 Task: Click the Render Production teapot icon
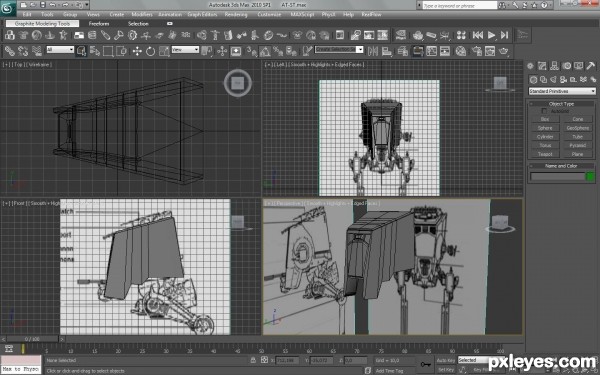click(x=504, y=51)
